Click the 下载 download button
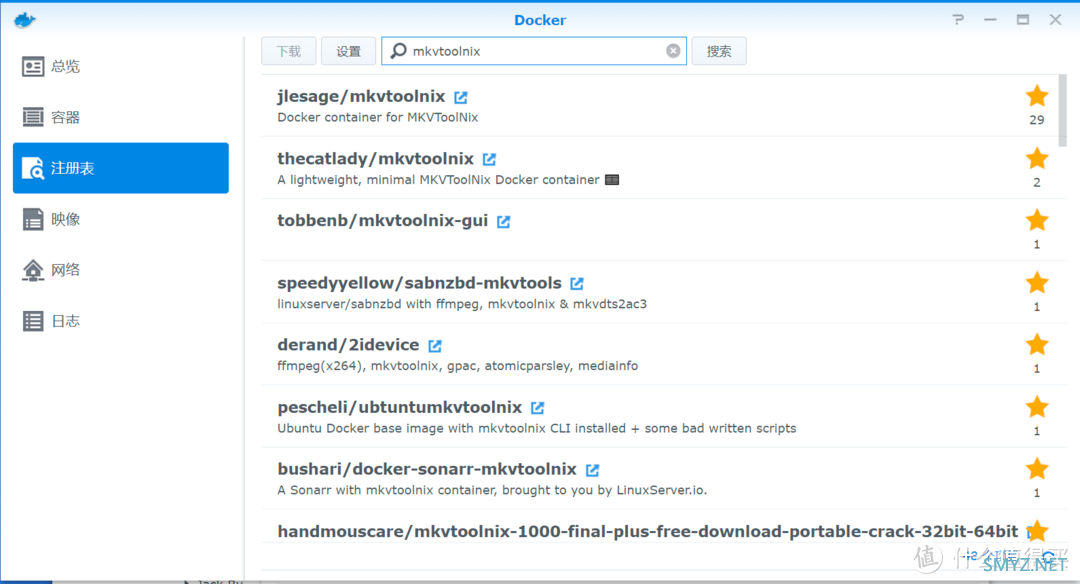 [x=289, y=51]
